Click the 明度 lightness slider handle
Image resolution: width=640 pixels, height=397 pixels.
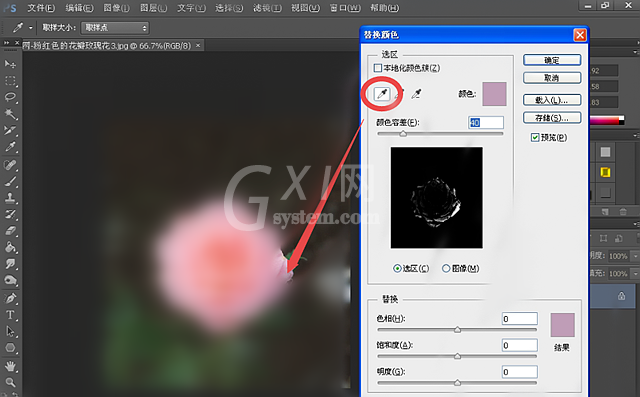457,383
